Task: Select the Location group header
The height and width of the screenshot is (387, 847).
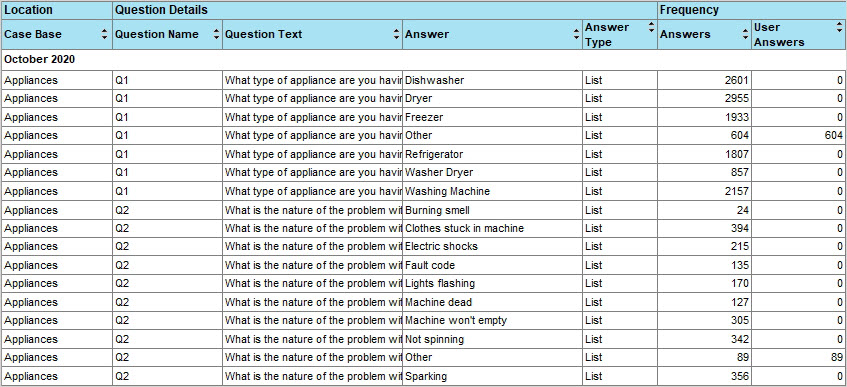Action: pyautogui.click(x=57, y=10)
